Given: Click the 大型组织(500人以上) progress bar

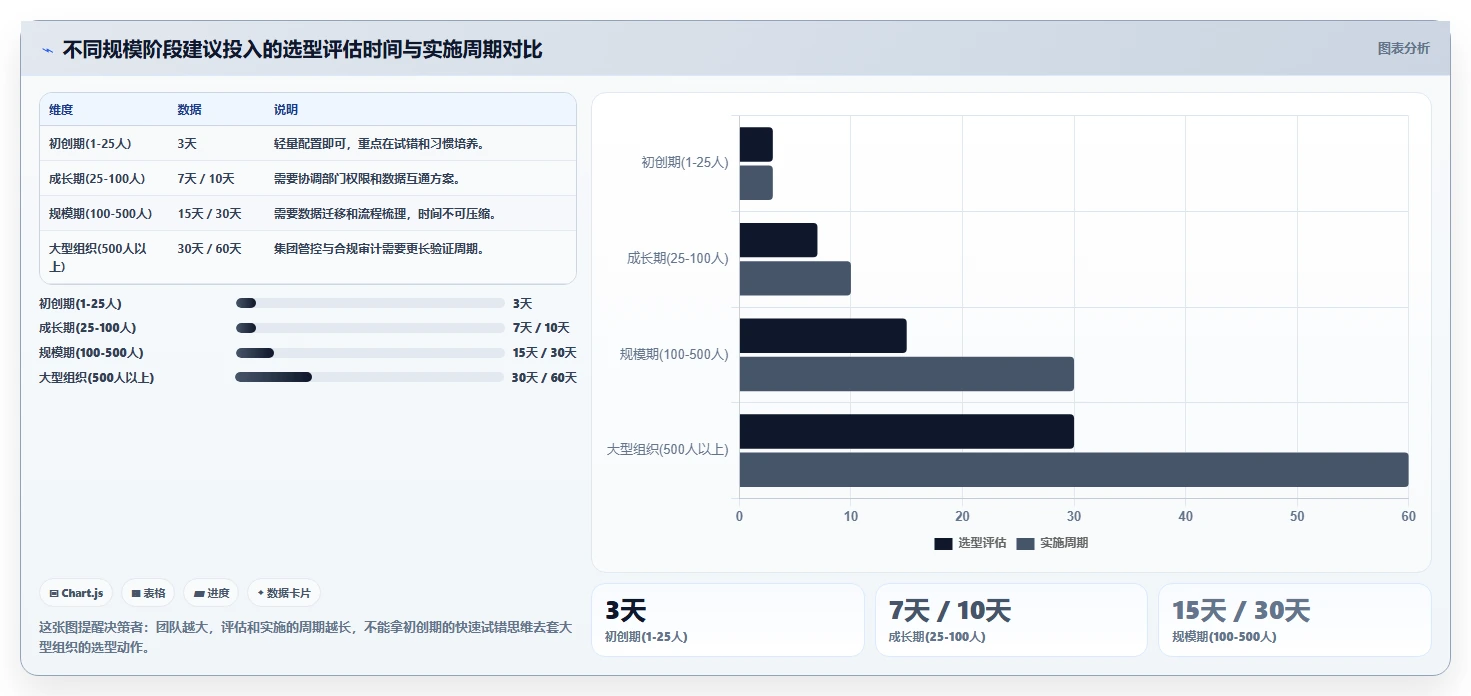Looking at the screenshot, I should click(370, 377).
